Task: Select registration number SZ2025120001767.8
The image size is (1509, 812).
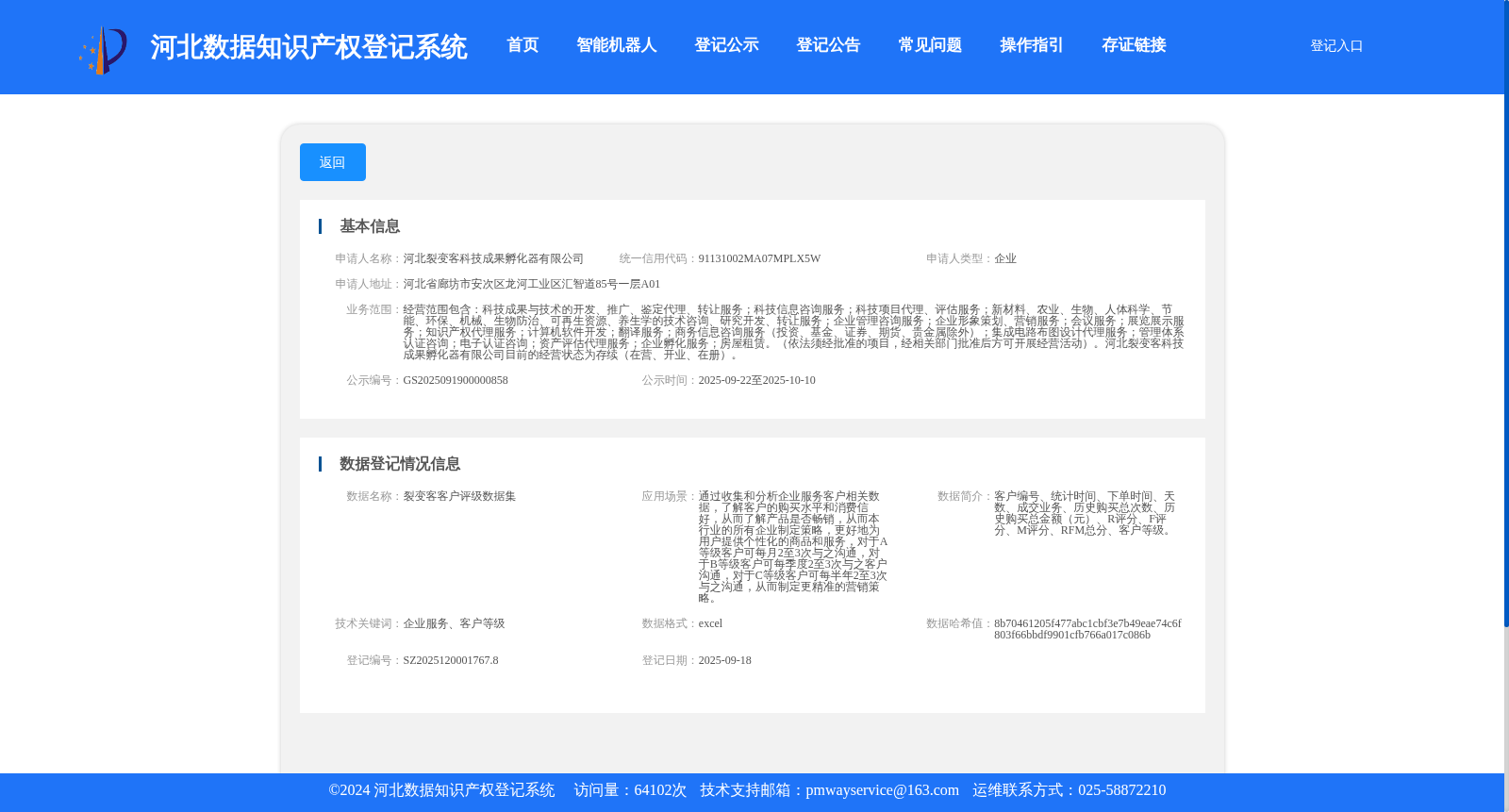Action: click(451, 660)
